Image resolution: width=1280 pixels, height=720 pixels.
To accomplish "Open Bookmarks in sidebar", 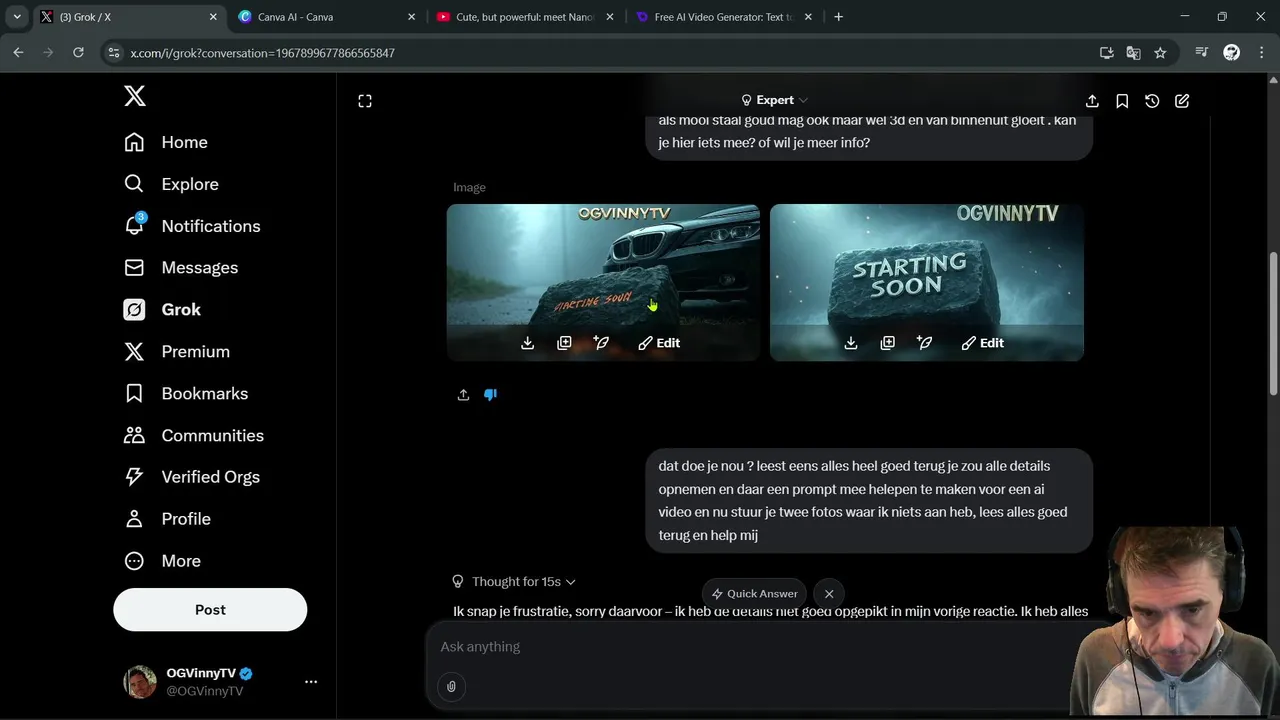I will coord(186,394).
